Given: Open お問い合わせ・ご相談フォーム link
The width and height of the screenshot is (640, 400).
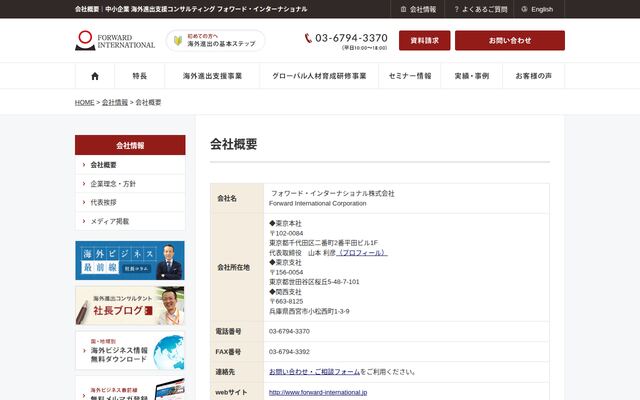Looking at the screenshot, I should [314, 372].
